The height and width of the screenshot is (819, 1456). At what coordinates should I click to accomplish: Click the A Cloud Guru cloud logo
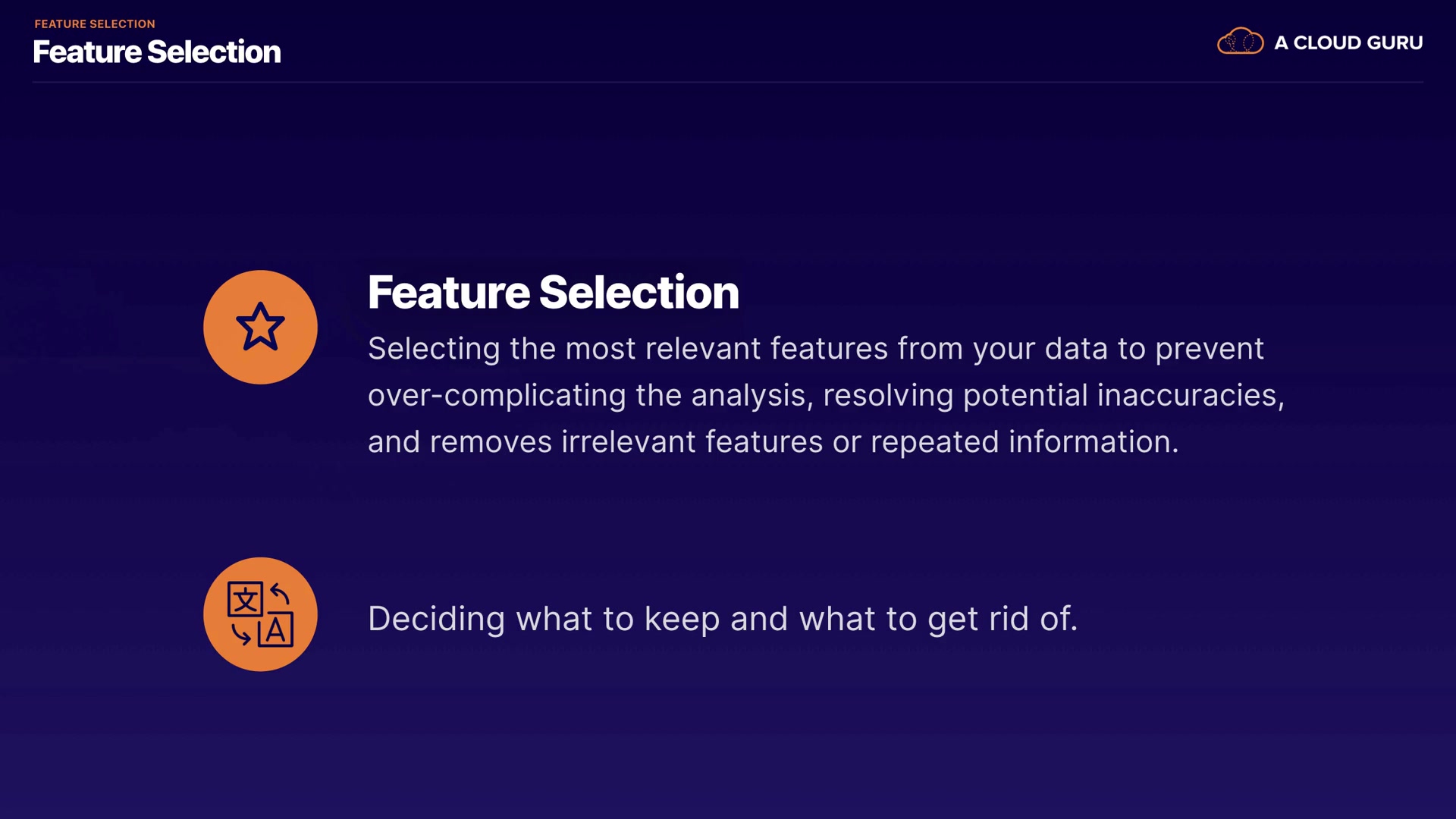pyautogui.click(x=1240, y=42)
